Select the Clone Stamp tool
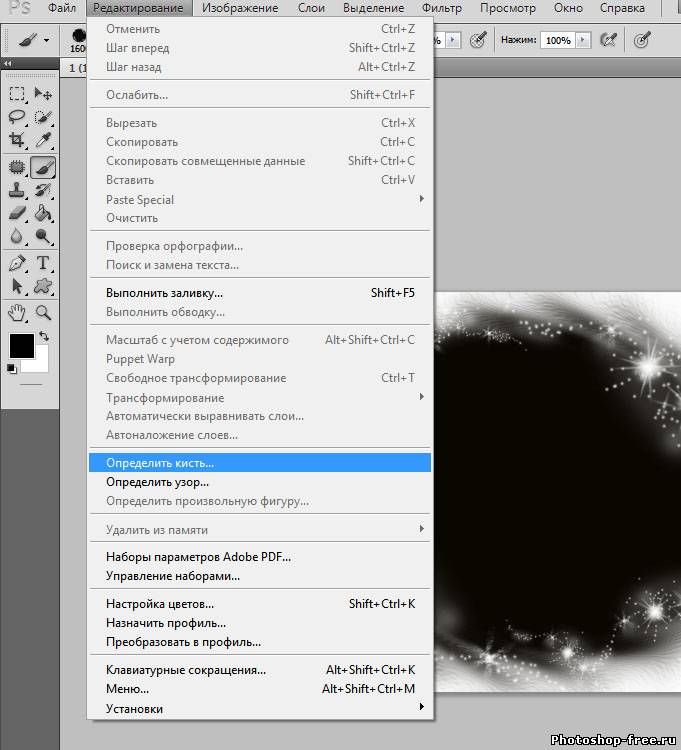681x750 pixels. point(17,190)
